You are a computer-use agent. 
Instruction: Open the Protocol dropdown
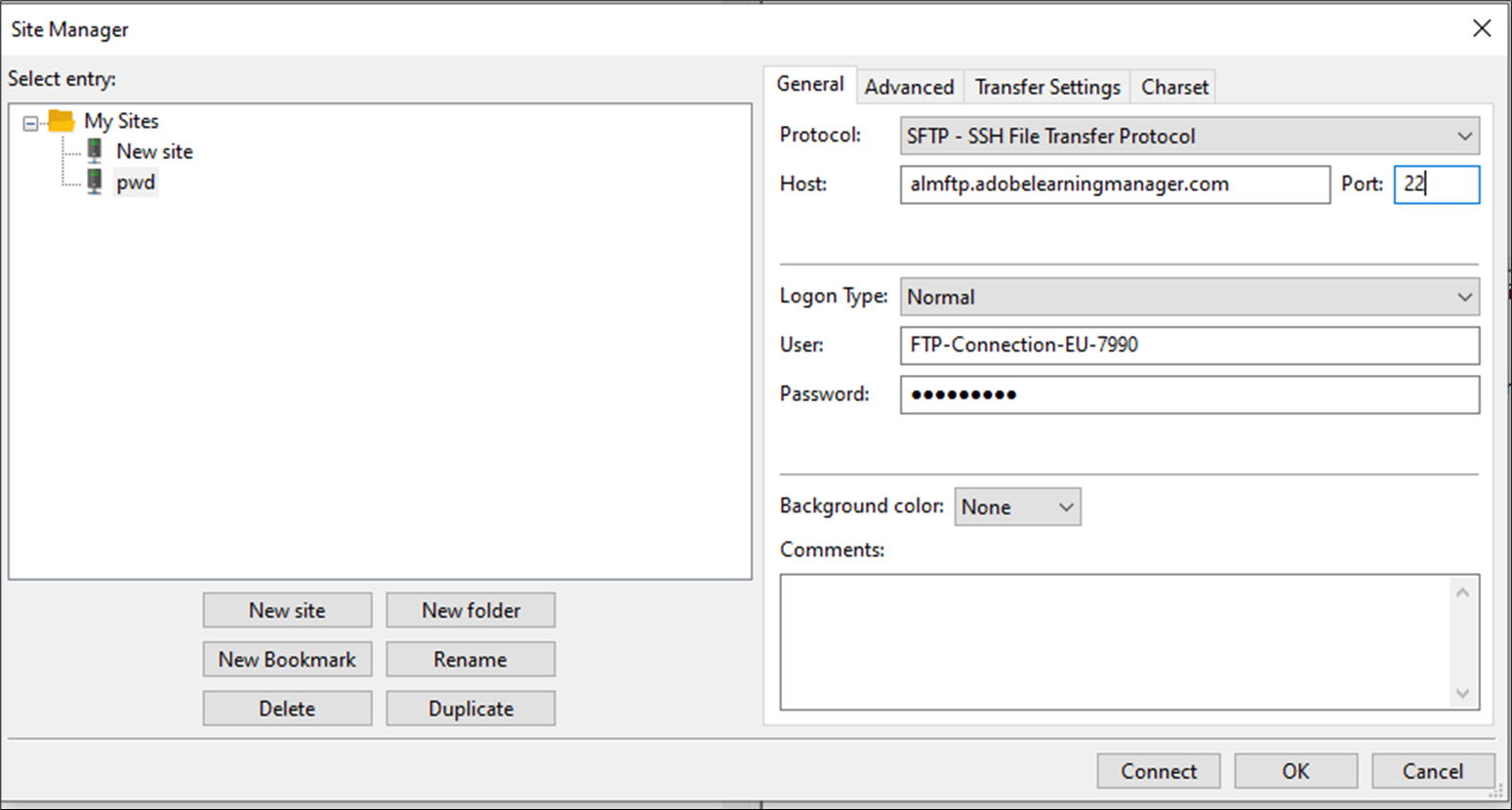pyautogui.click(x=1189, y=137)
